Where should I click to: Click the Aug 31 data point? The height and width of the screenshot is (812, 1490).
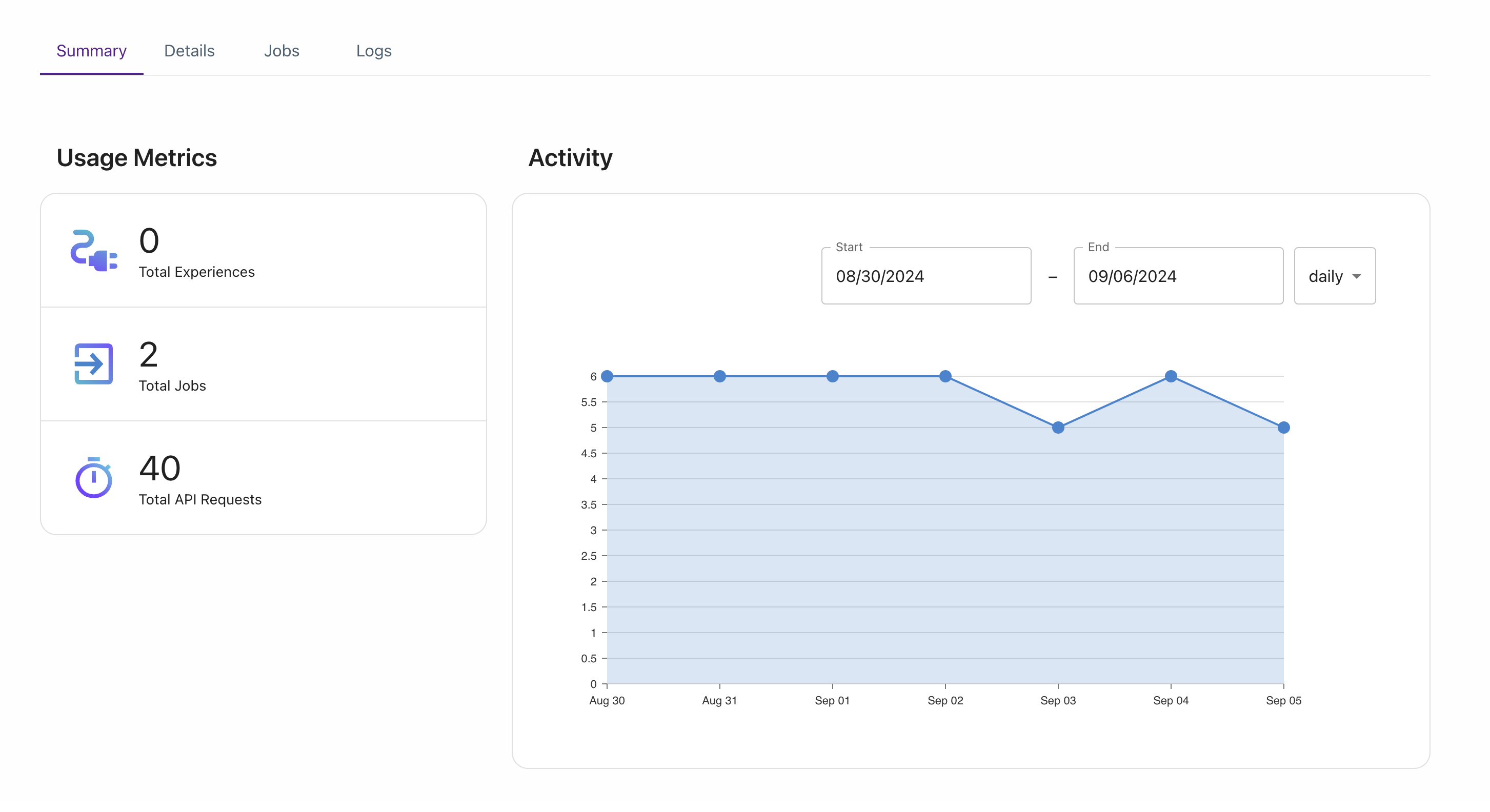[719, 376]
